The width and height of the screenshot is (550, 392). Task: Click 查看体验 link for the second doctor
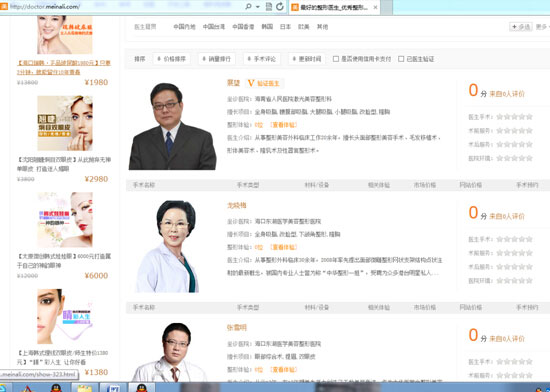[x=283, y=247]
